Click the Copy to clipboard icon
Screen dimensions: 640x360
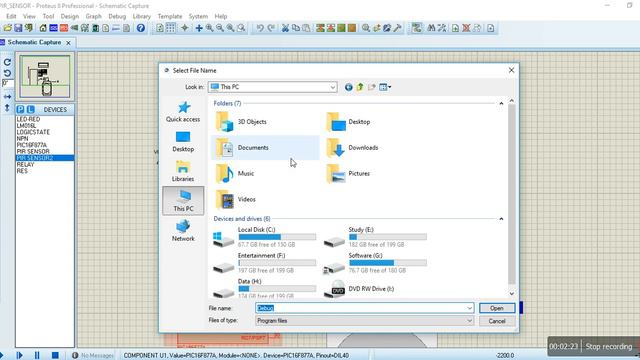click(296, 28)
